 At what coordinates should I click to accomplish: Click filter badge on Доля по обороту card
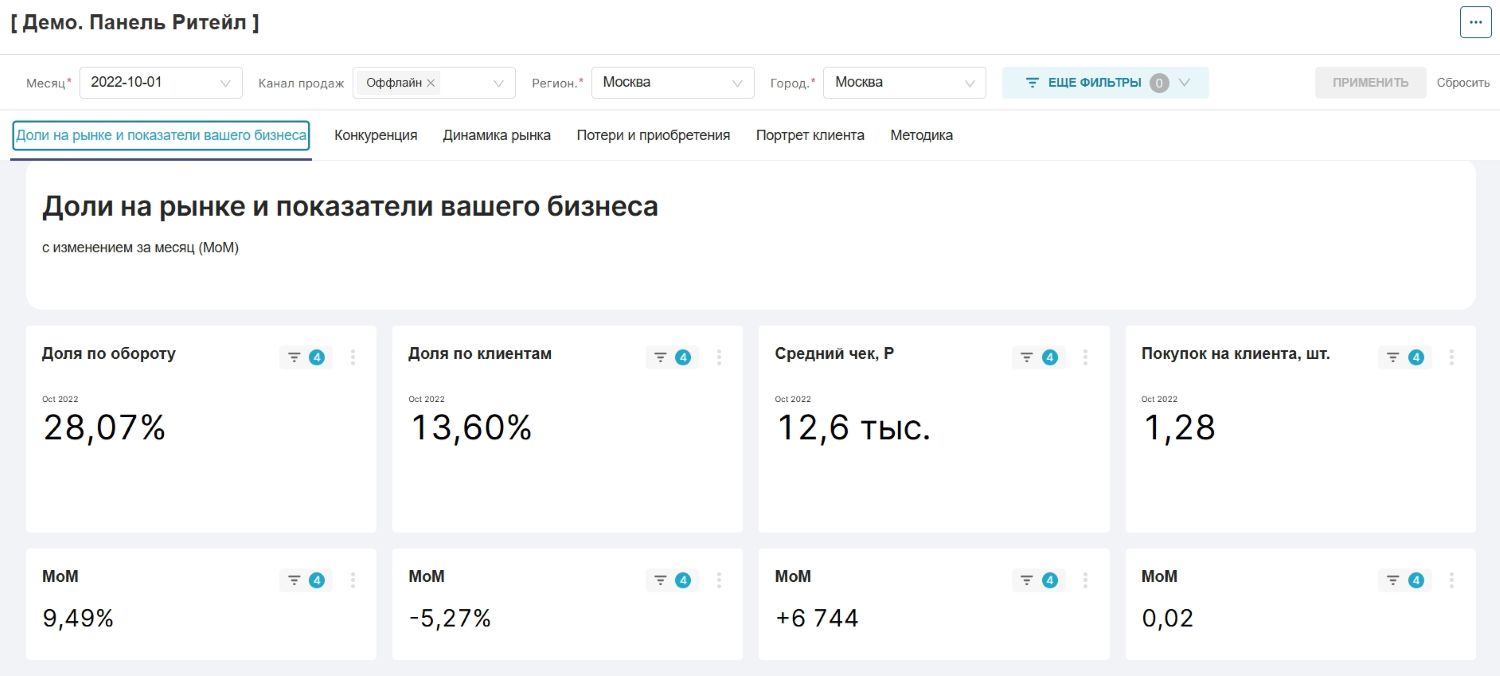tap(305, 357)
